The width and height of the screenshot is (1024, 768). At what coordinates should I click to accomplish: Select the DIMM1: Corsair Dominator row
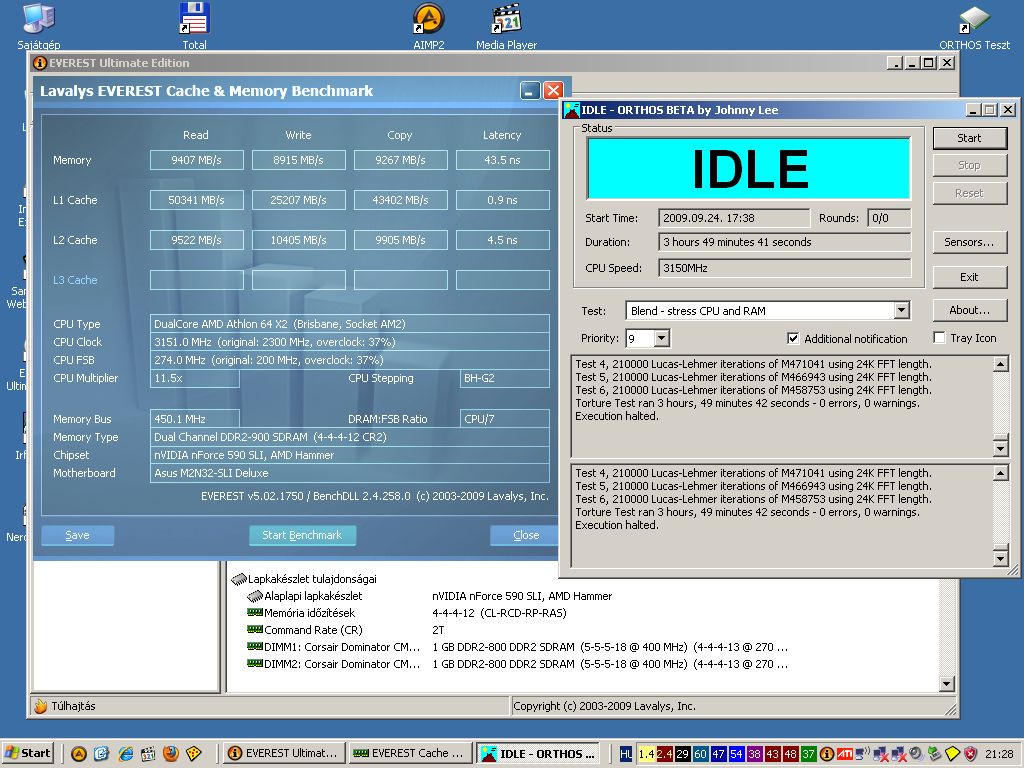click(517, 647)
